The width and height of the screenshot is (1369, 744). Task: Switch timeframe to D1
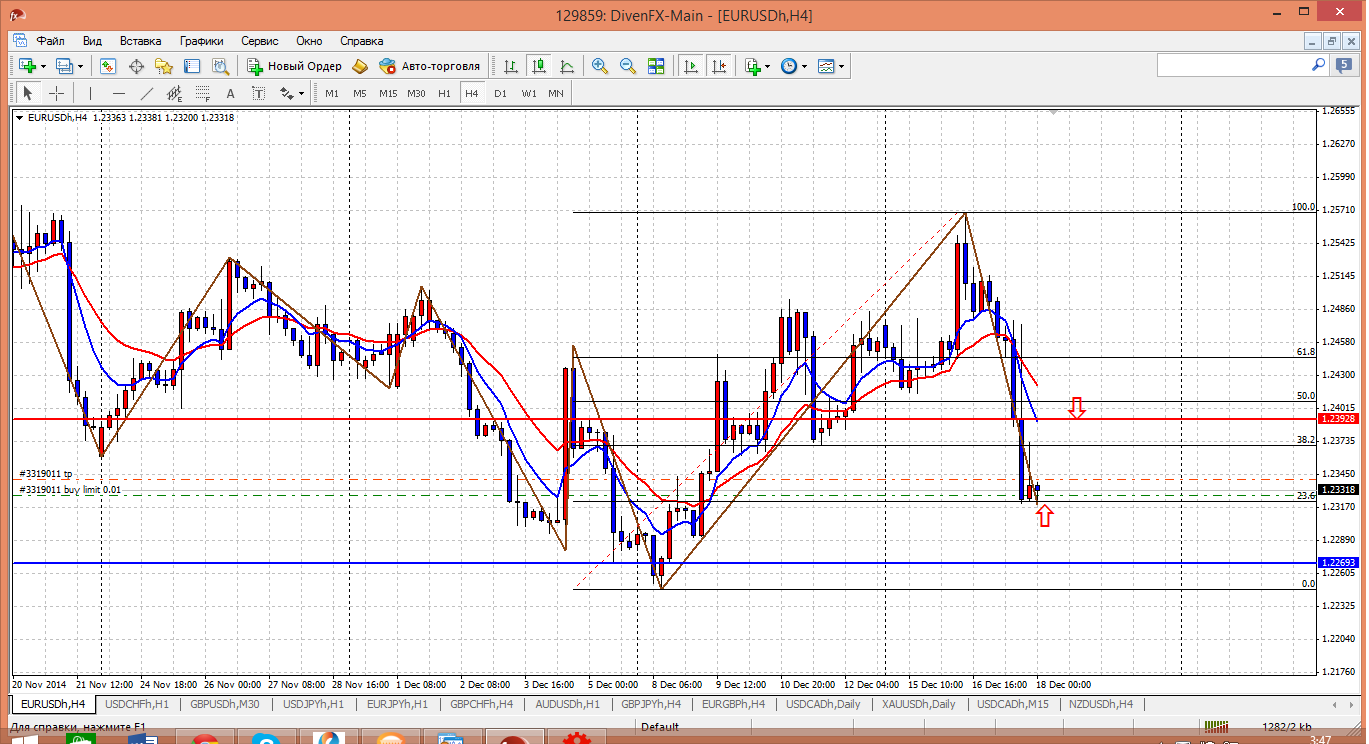pos(500,93)
